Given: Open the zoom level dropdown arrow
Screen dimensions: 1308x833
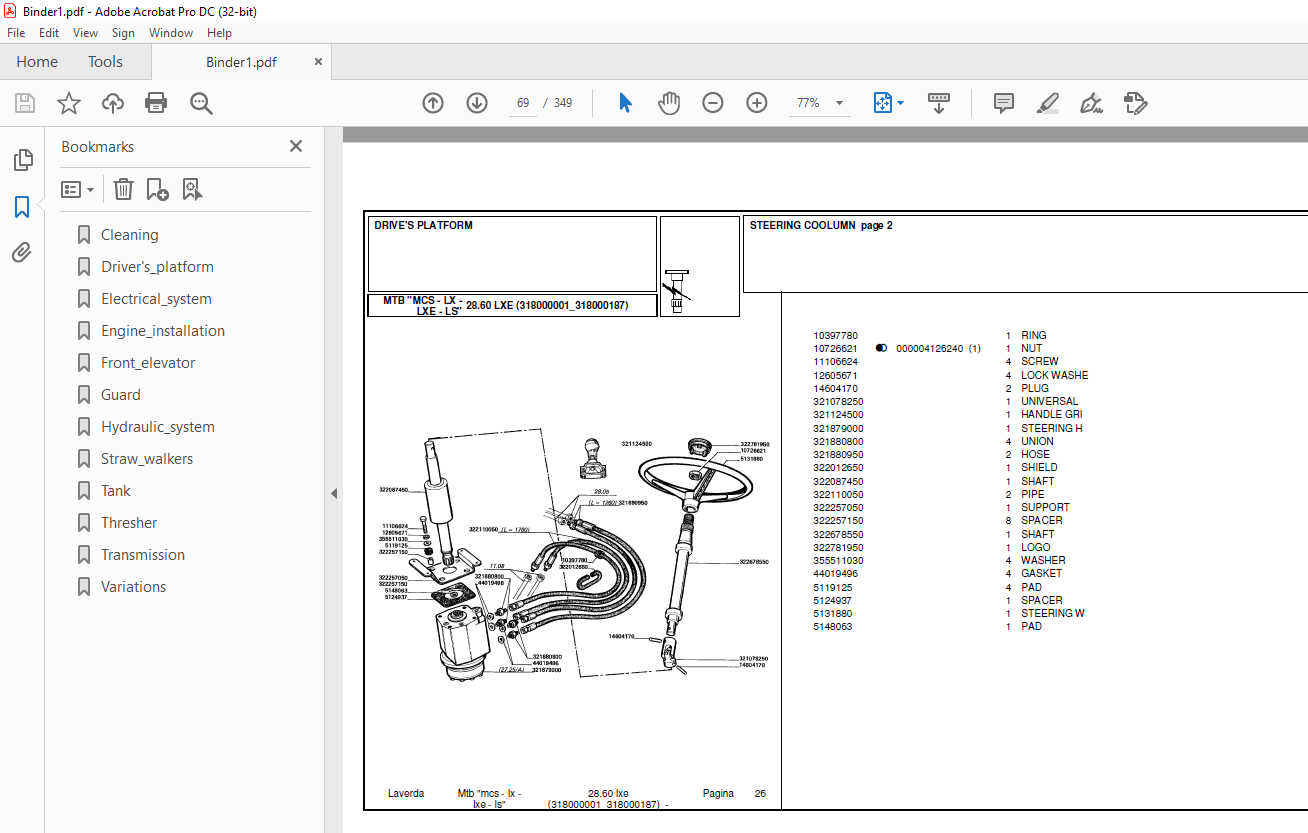Looking at the screenshot, I should tap(839, 103).
